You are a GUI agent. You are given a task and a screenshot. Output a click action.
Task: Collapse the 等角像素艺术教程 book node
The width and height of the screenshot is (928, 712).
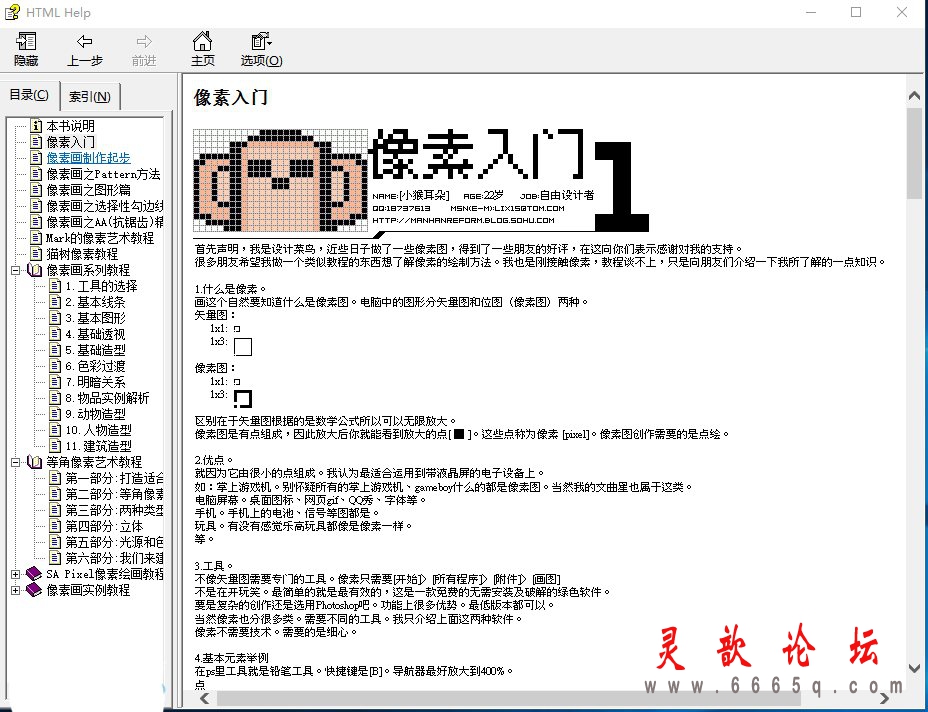(15, 462)
